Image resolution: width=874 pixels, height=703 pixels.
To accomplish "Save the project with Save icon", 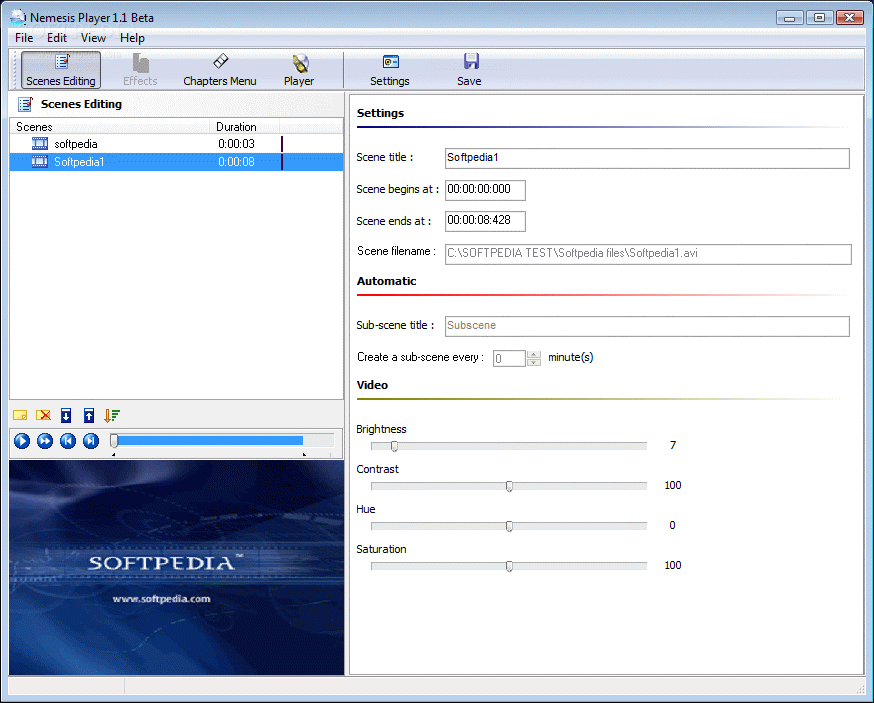I will pos(469,70).
